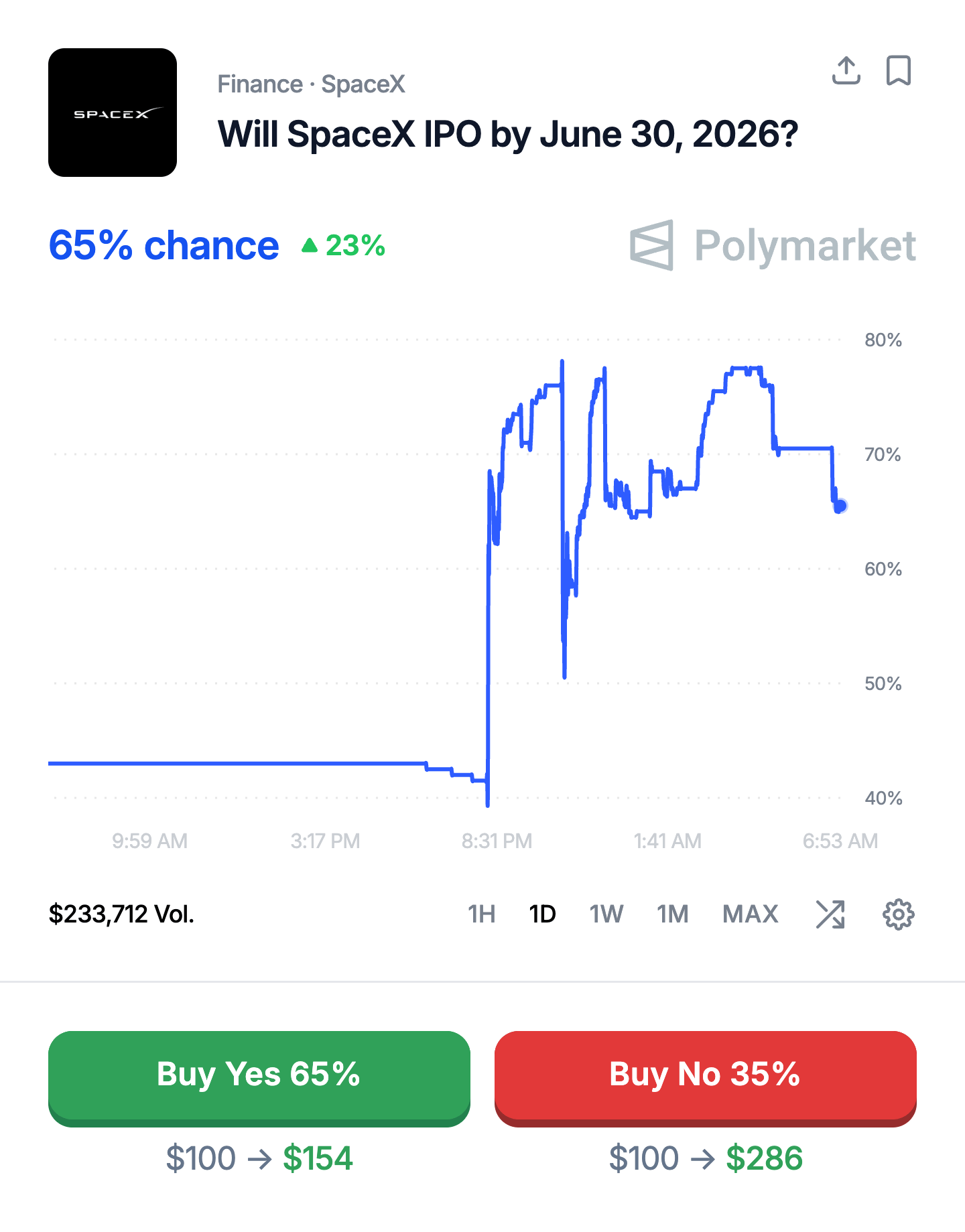
Task: Click the share upload icon
Action: [x=846, y=71]
